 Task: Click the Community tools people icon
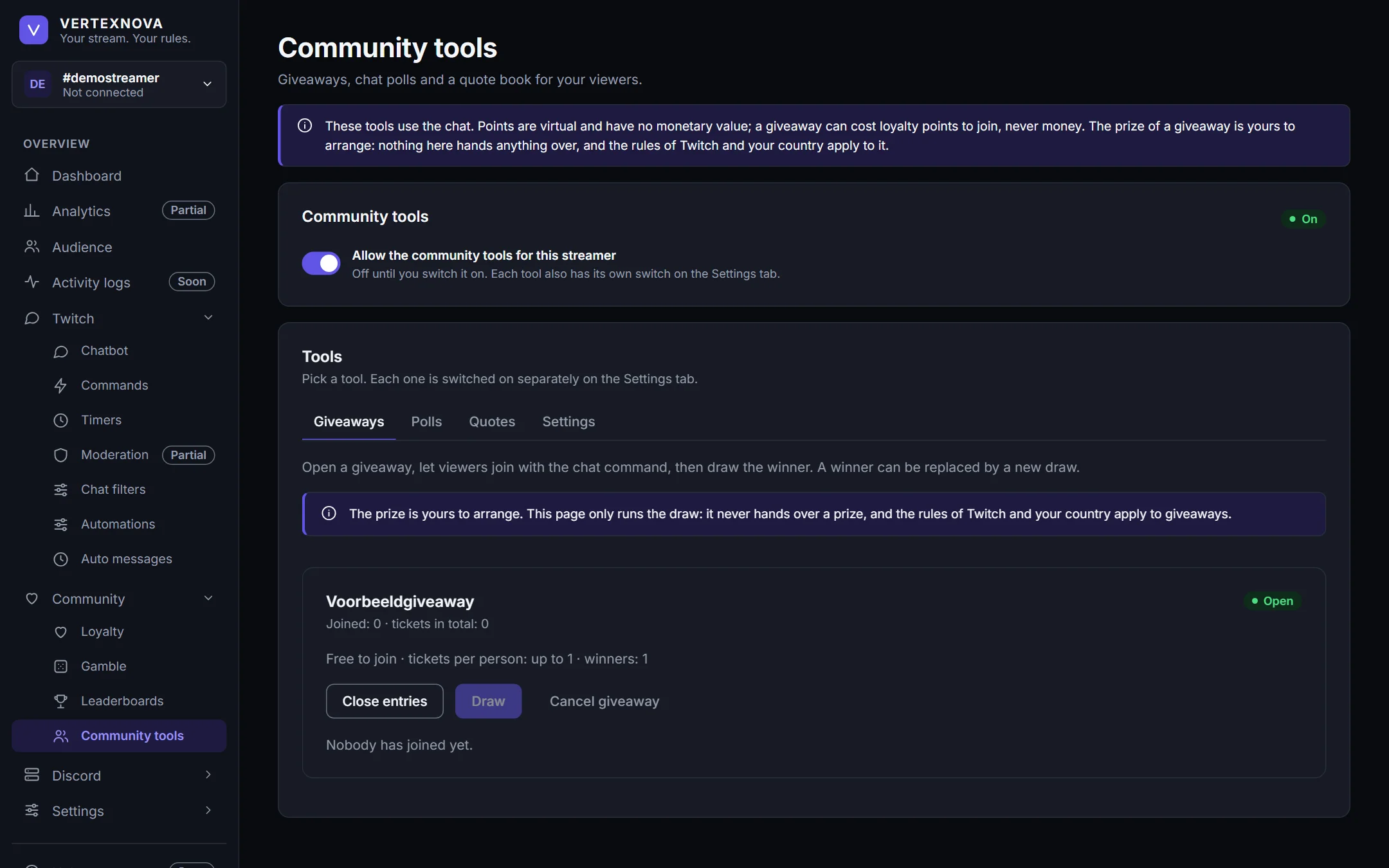(60, 736)
